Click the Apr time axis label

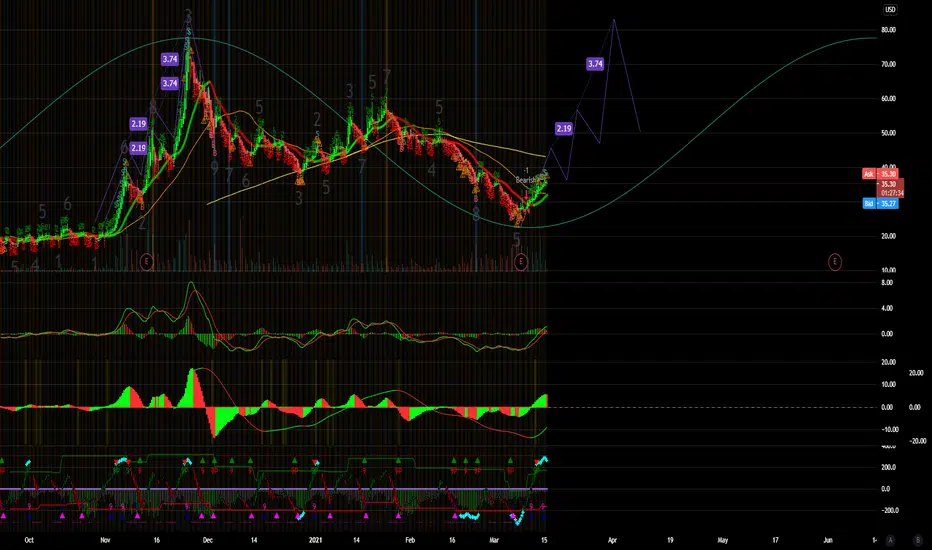[612, 540]
